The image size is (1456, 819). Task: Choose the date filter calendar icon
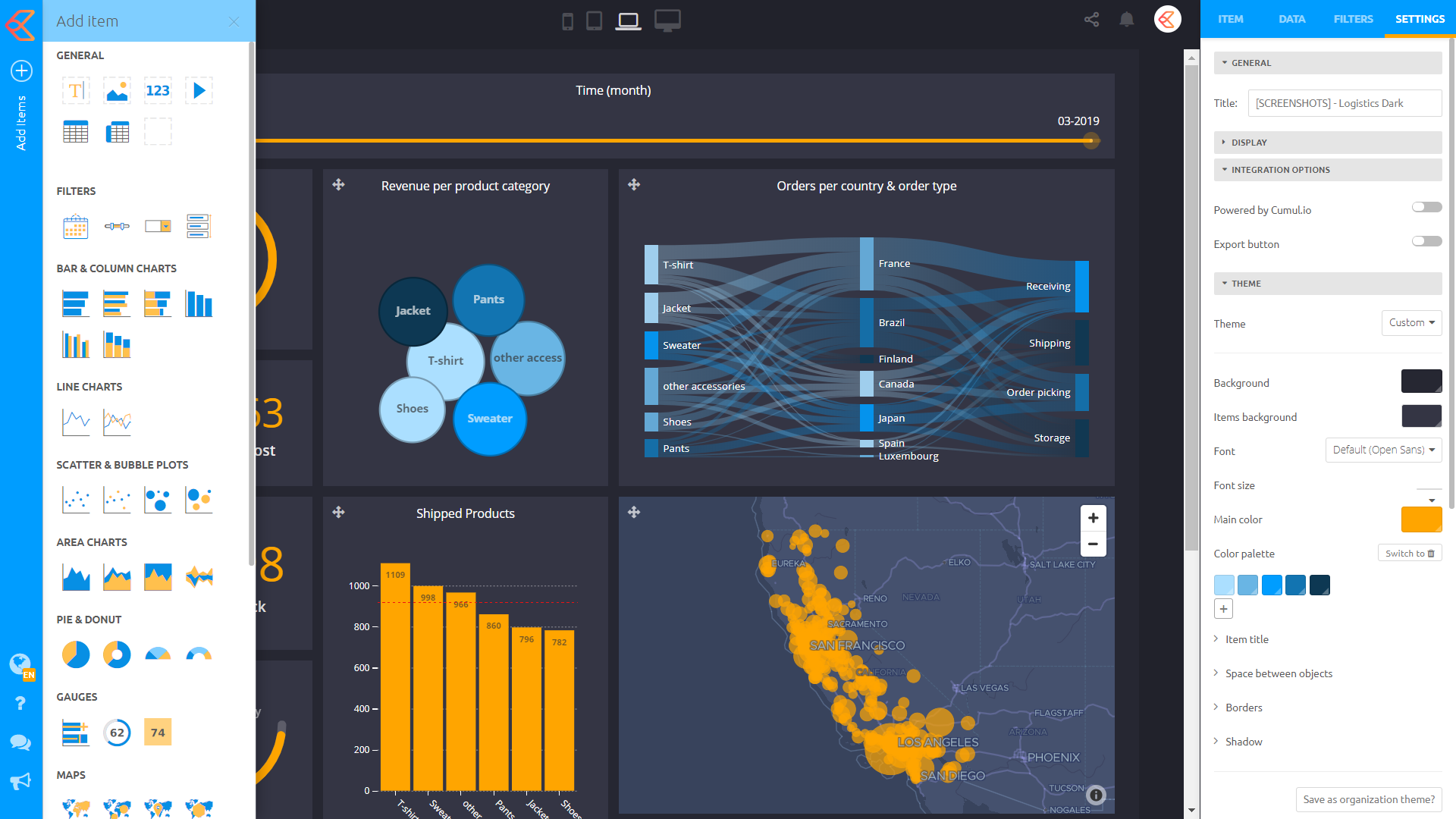pos(76,226)
